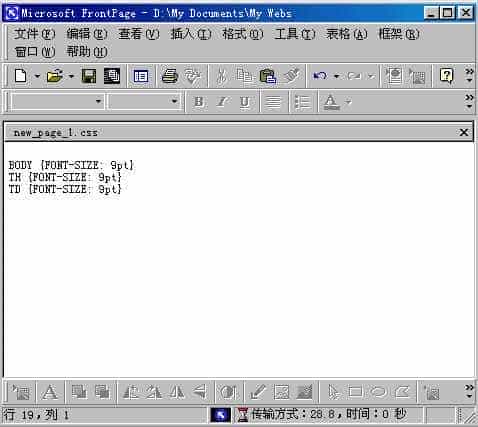Click inside the CSS text editing area
This screenshot has width=478, height=427.
click(239, 260)
